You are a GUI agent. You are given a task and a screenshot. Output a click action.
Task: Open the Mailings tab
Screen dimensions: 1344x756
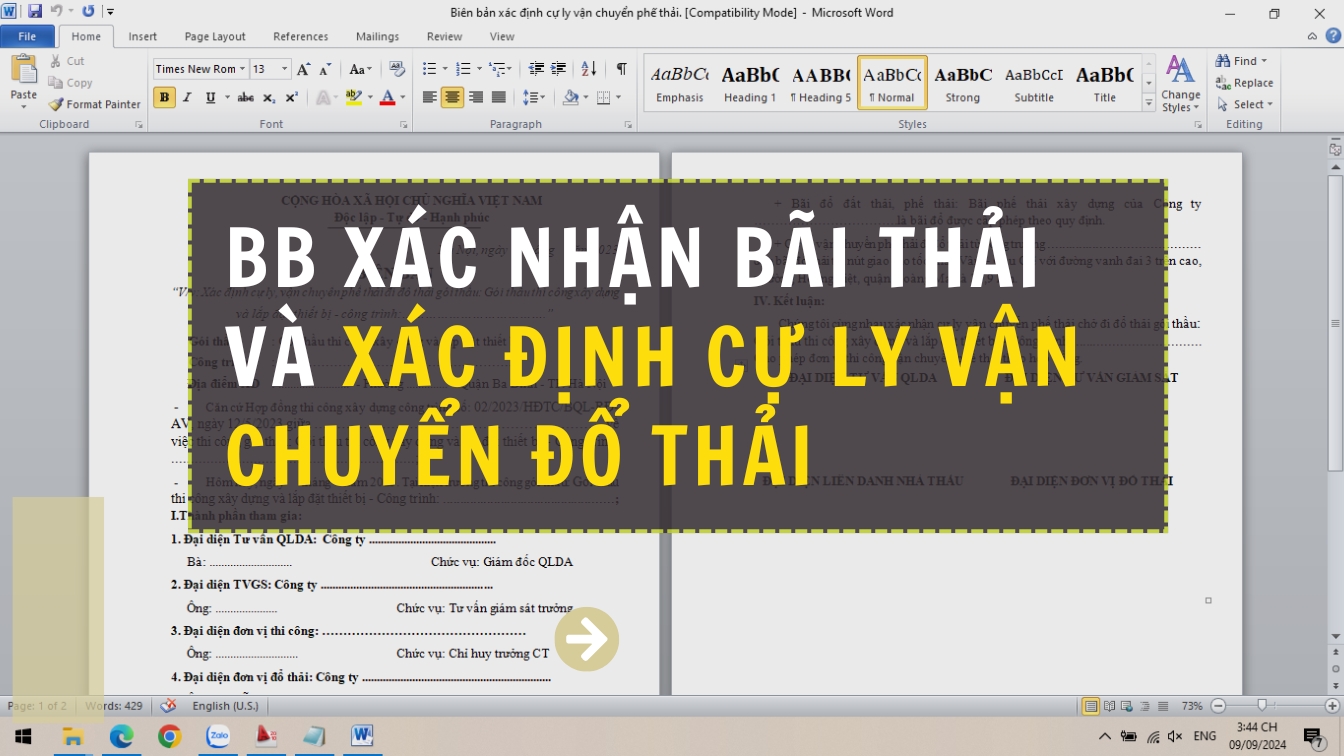[377, 36]
